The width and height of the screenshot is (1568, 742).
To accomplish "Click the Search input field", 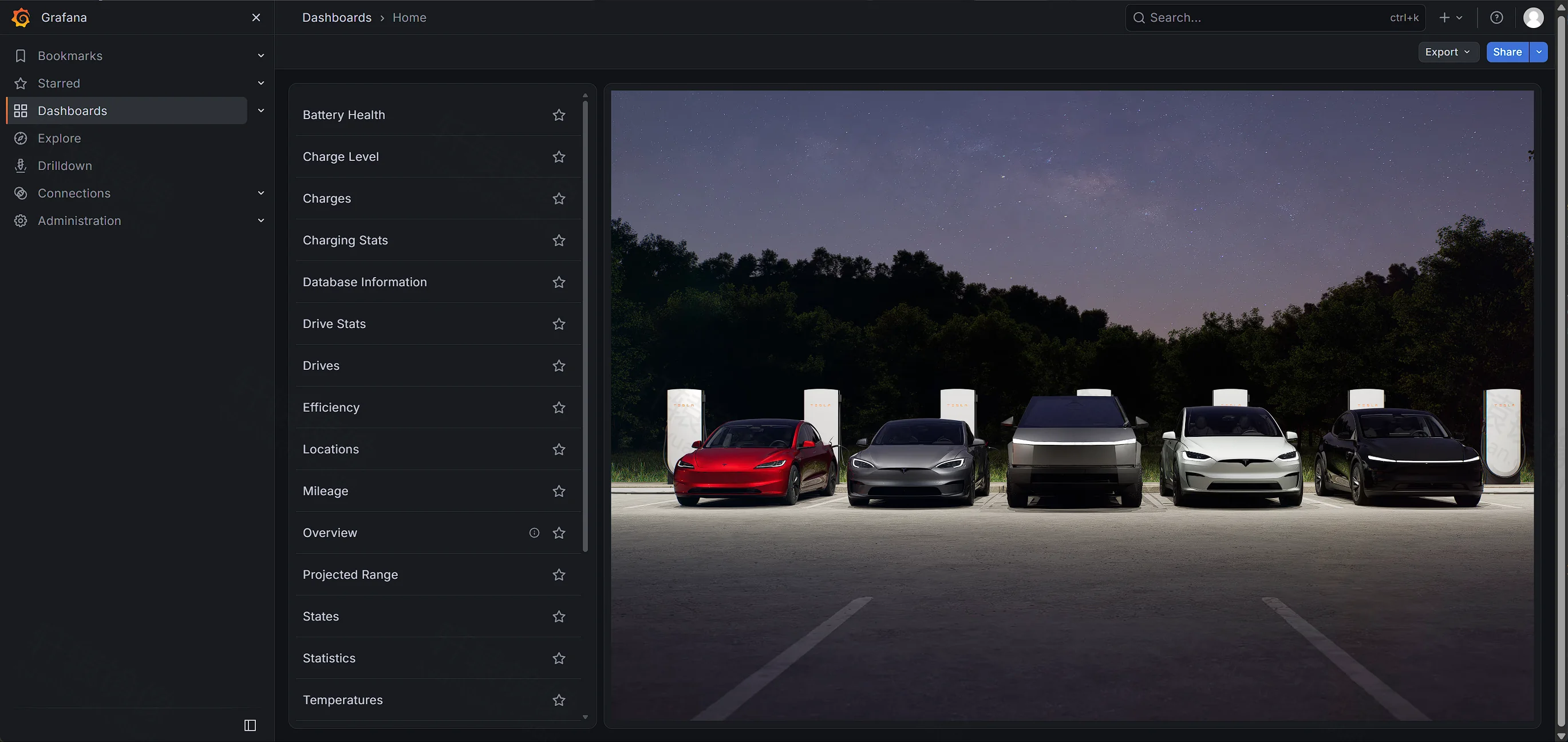I will click(x=1275, y=18).
